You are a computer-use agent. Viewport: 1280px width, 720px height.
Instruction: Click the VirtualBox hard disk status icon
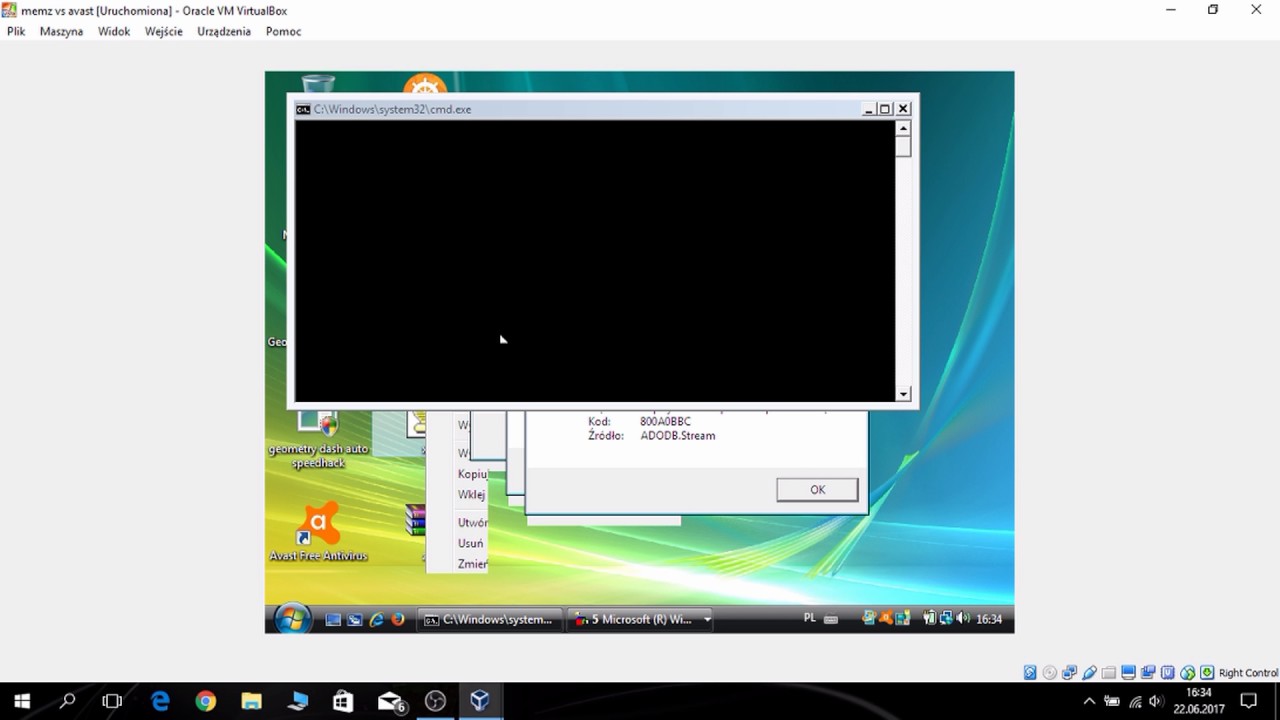coord(1030,673)
